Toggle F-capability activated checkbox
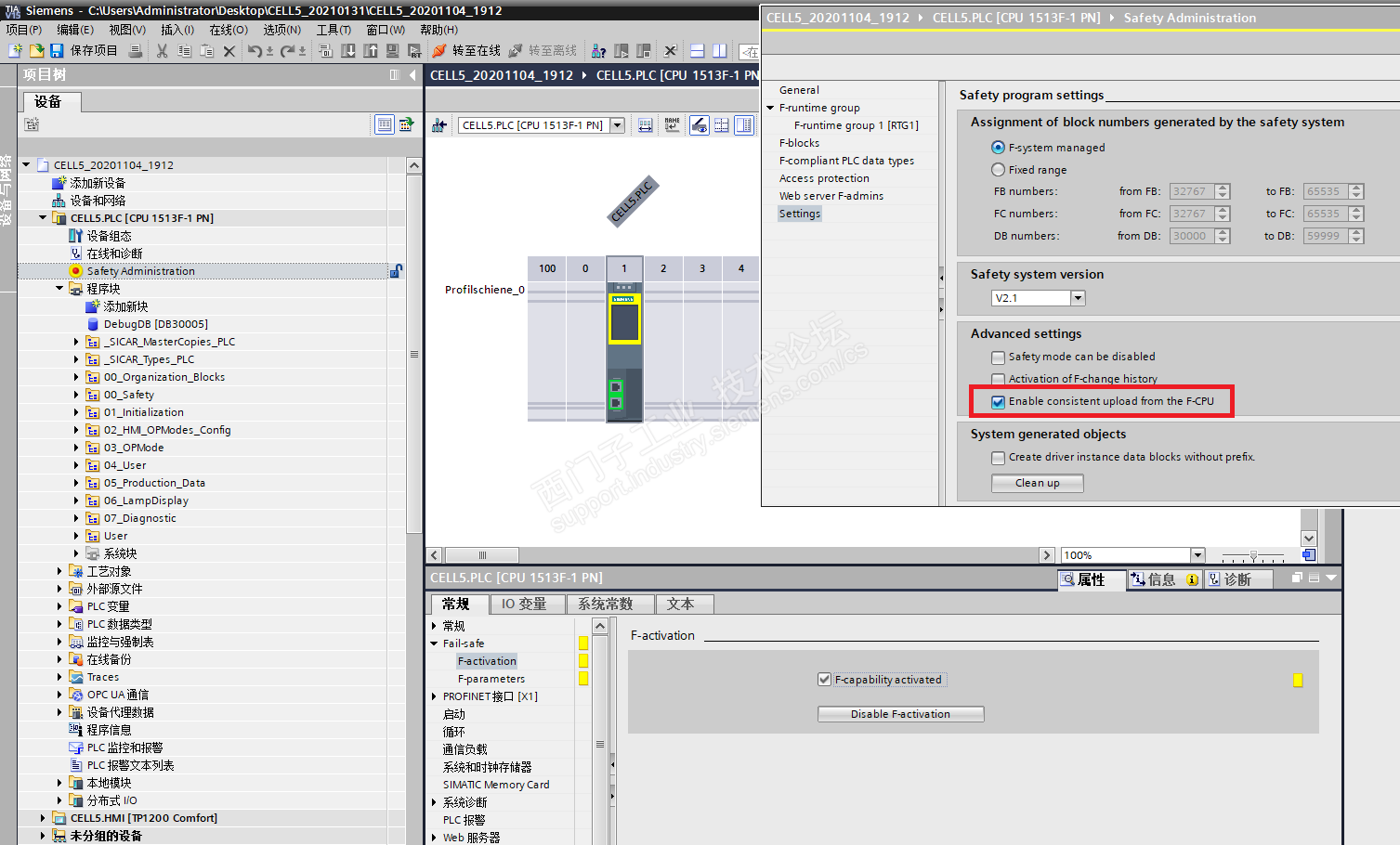The height and width of the screenshot is (845, 1400). point(824,680)
